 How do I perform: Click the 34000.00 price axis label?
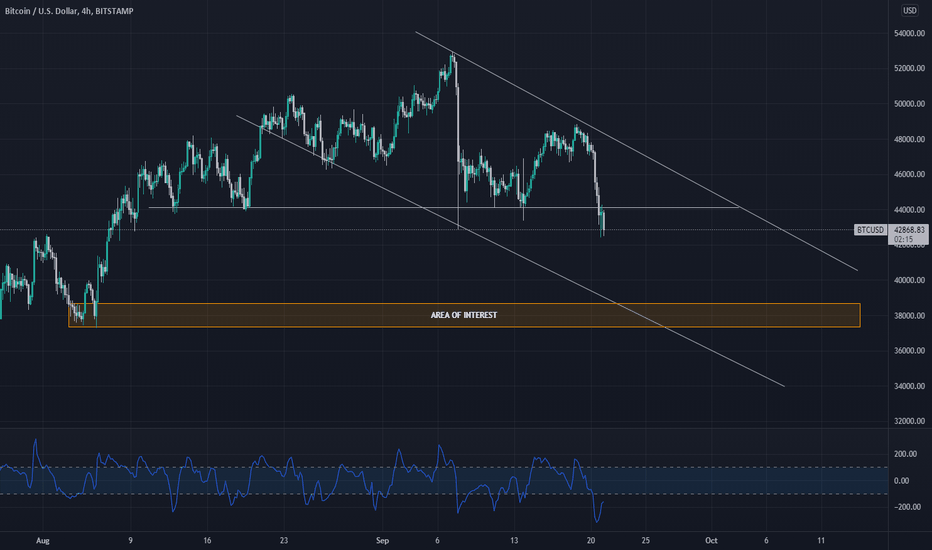click(909, 386)
